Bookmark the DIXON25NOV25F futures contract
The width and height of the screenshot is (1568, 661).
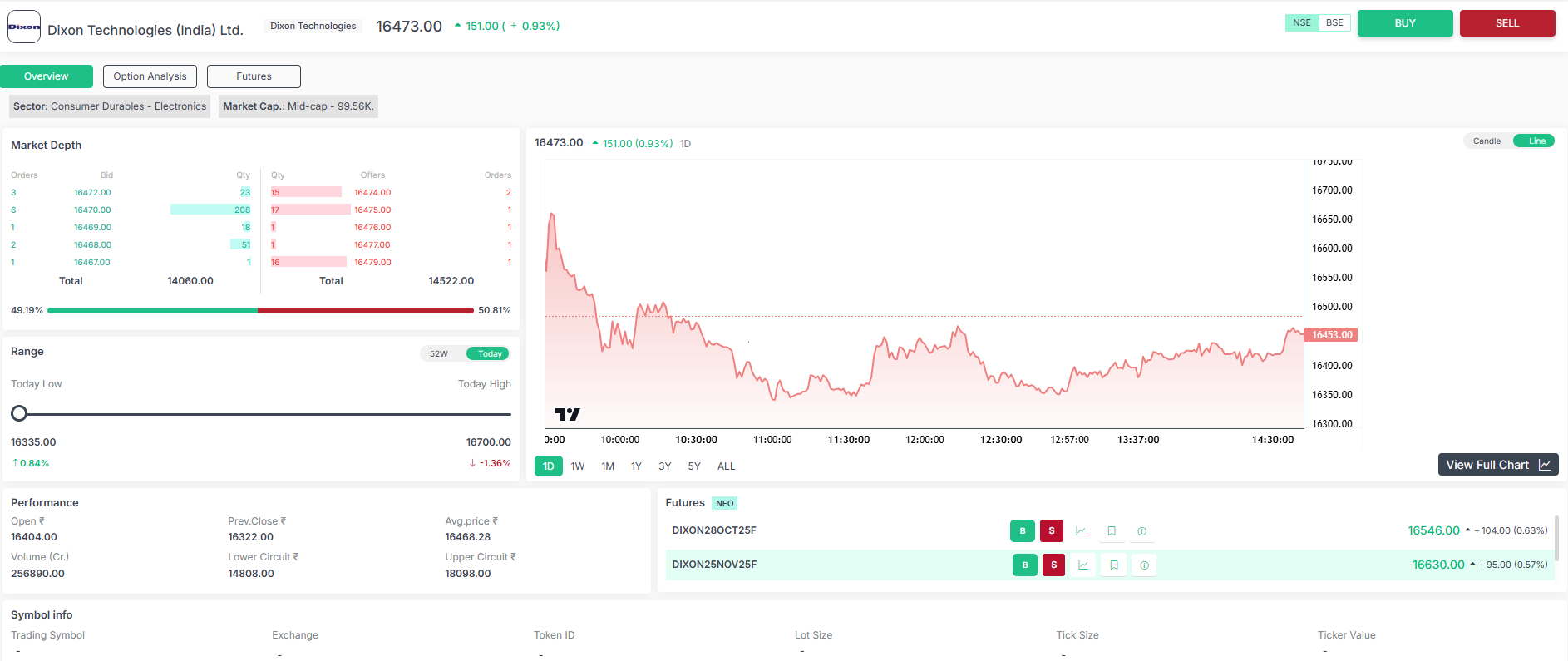pos(1114,565)
